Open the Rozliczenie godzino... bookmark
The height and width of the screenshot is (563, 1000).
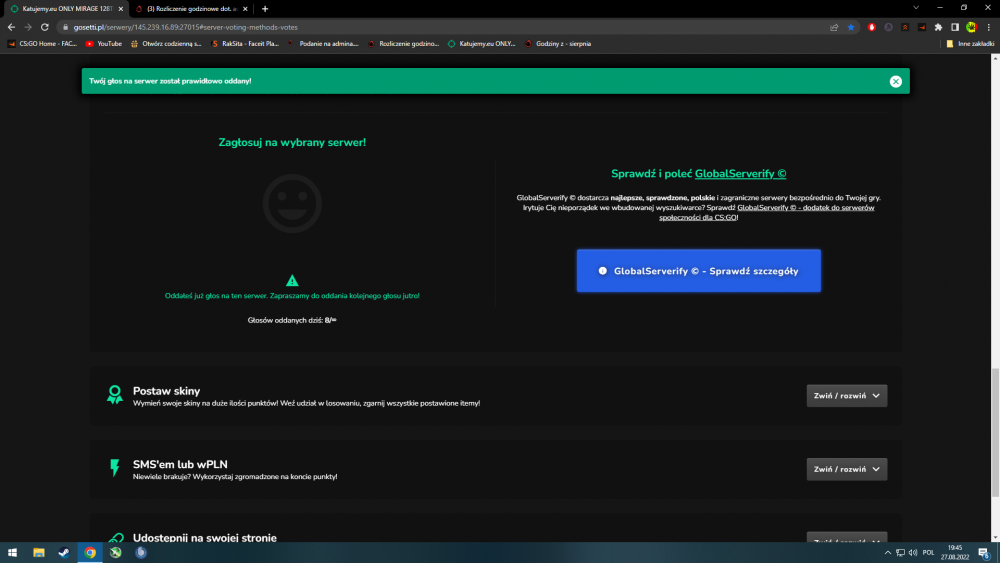(x=403, y=43)
